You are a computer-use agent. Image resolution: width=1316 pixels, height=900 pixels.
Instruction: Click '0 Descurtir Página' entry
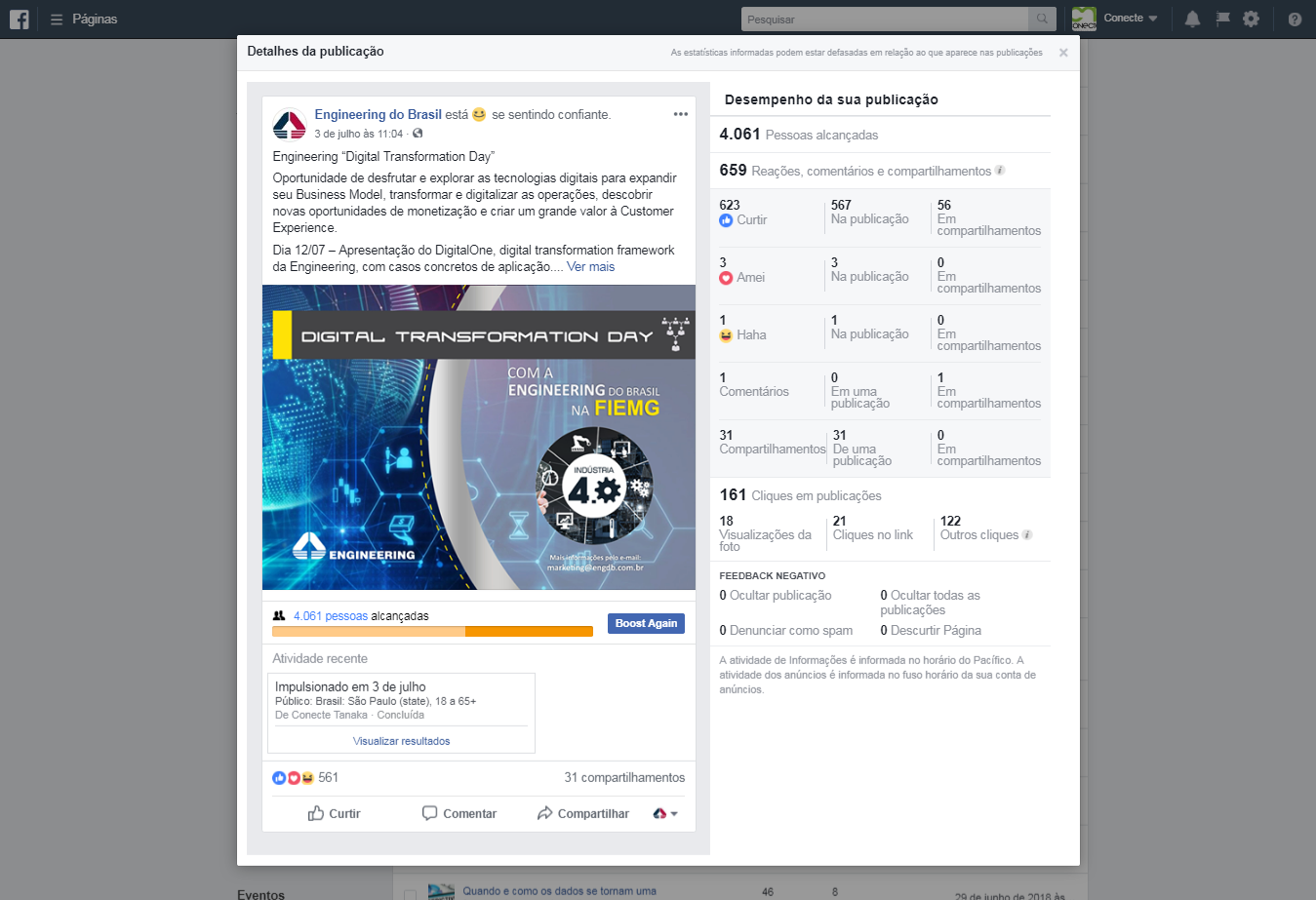coord(931,631)
